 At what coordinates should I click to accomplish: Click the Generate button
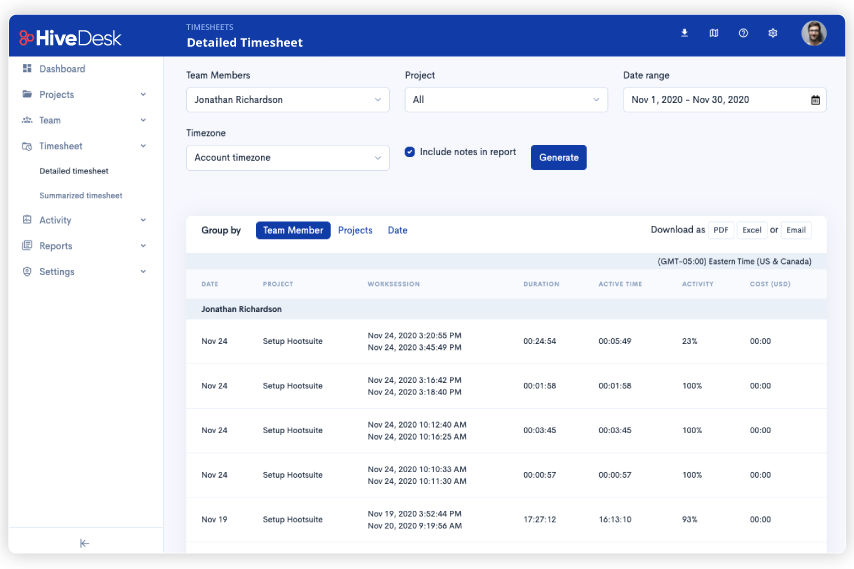tap(559, 157)
